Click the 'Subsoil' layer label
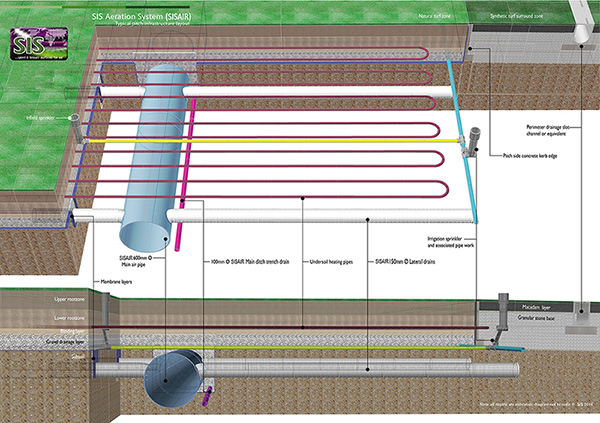This screenshot has width=600, height=423. pos(77,356)
